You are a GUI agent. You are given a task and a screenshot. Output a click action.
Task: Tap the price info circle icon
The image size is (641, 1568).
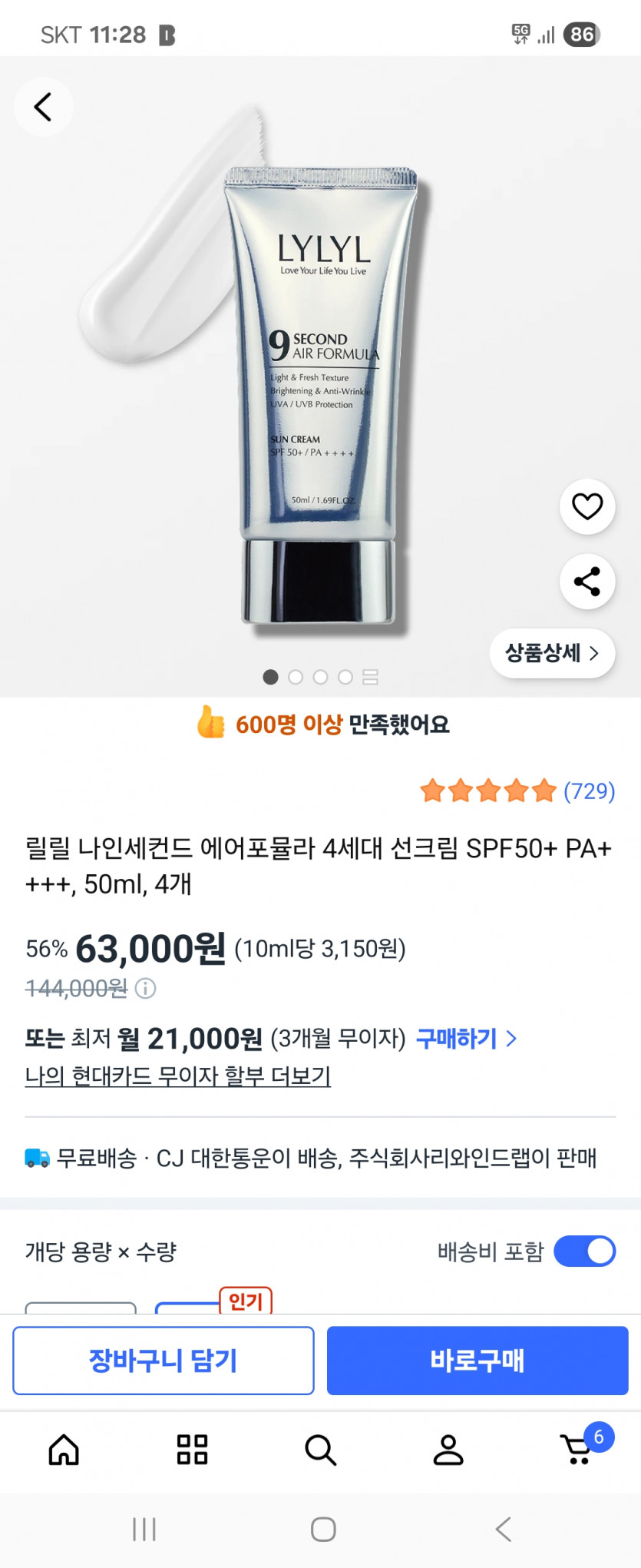[145, 988]
